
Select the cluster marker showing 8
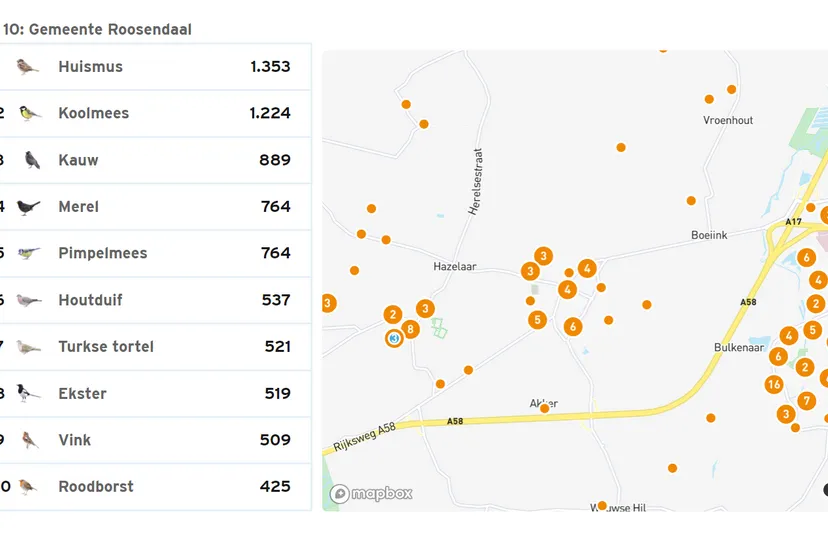tap(409, 329)
